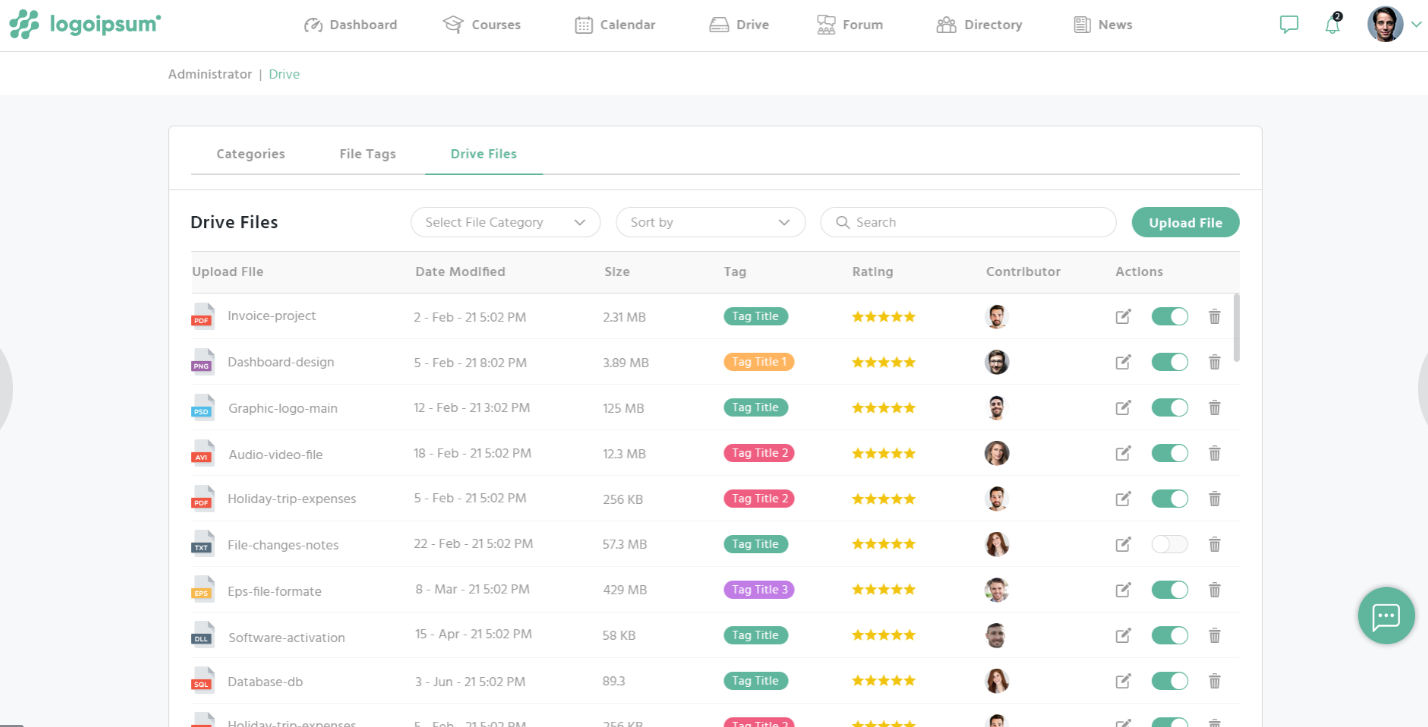The height and width of the screenshot is (727, 1428).
Task: Click the search magnifier icon
Action: (842, 222)
